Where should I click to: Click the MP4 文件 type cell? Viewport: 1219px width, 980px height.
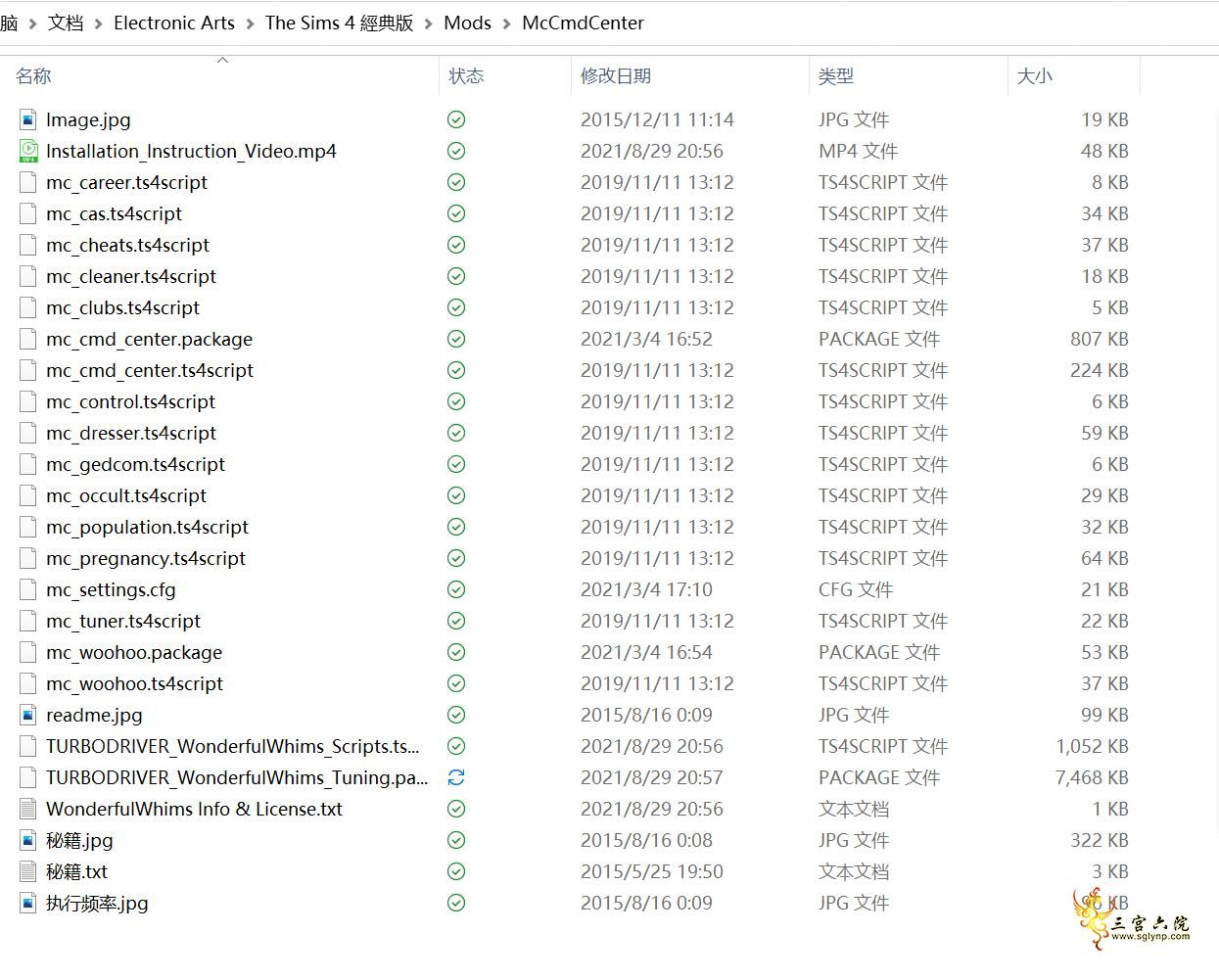[x=858, y=151]
